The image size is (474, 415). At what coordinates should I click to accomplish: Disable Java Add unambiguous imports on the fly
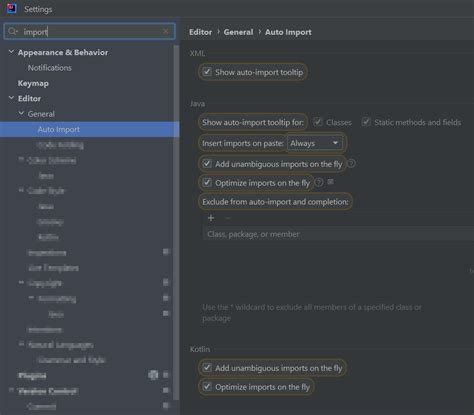click(x=207, y=164)
